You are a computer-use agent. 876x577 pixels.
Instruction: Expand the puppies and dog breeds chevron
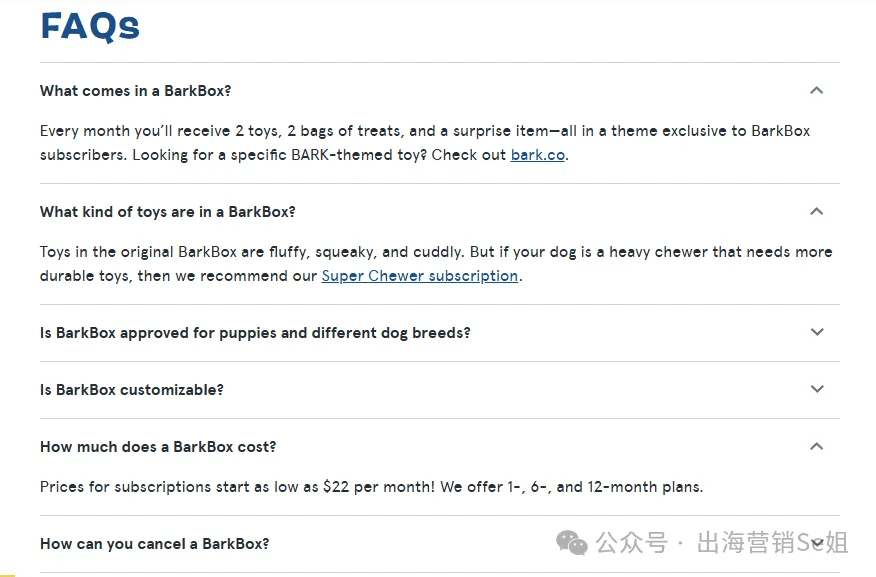tap(816, 332)
